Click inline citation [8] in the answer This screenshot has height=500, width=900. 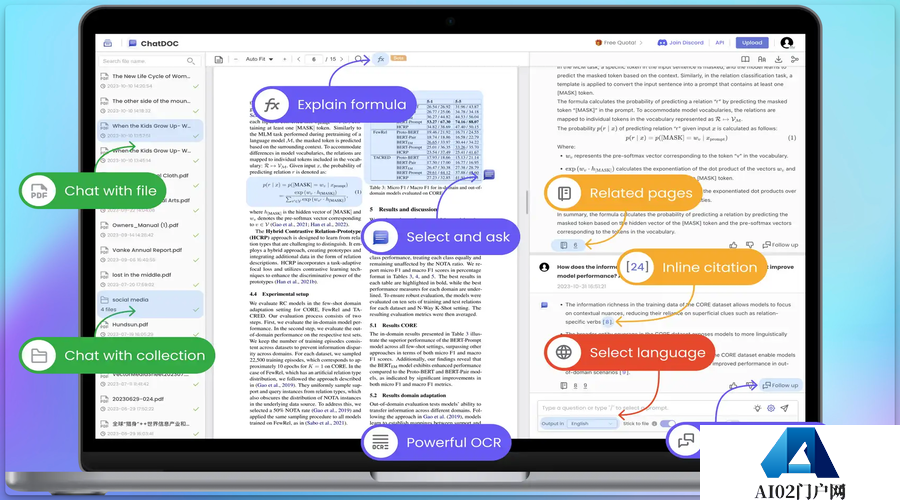coord(607,322)
